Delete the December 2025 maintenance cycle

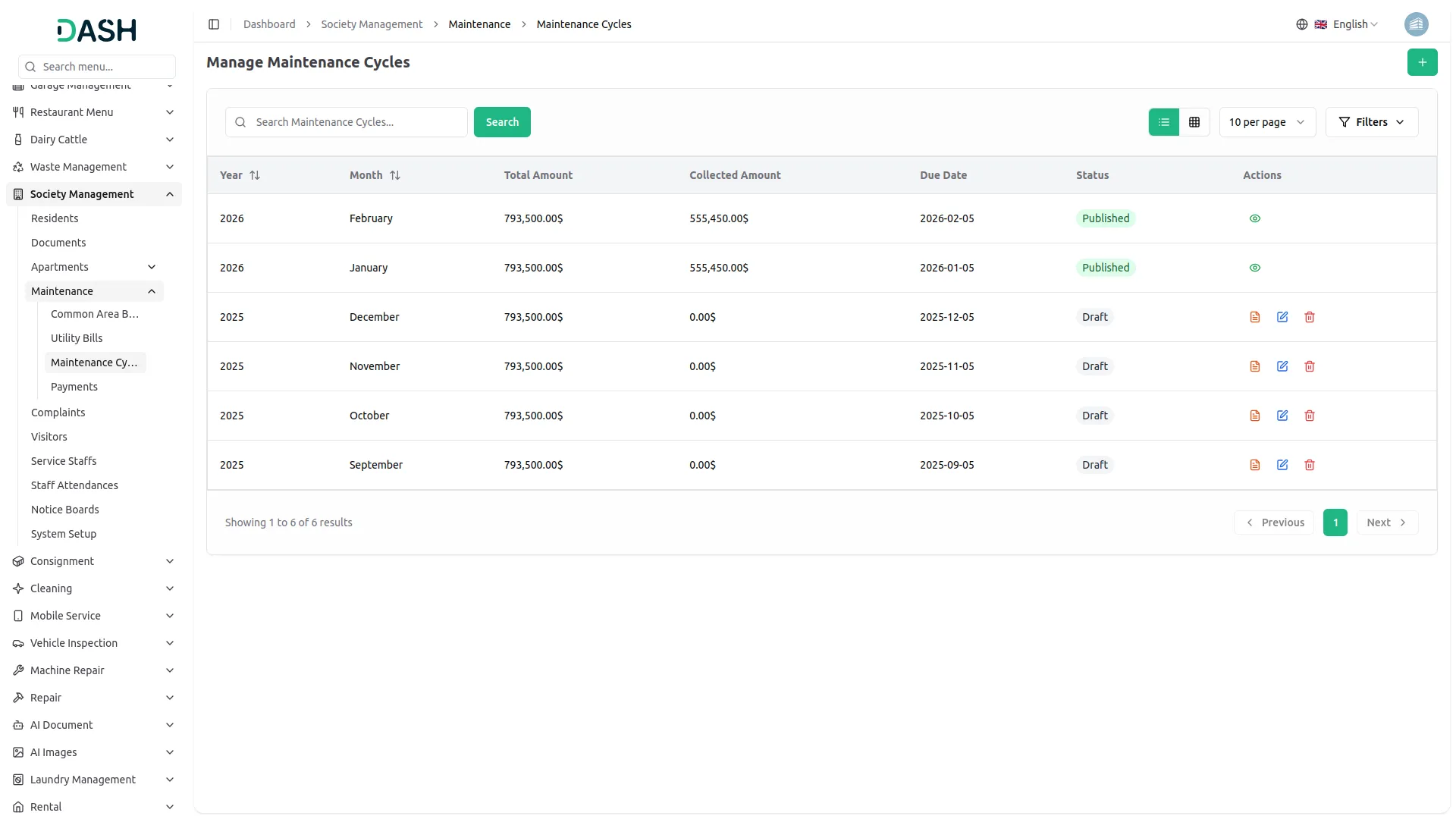click(1309, 317)
